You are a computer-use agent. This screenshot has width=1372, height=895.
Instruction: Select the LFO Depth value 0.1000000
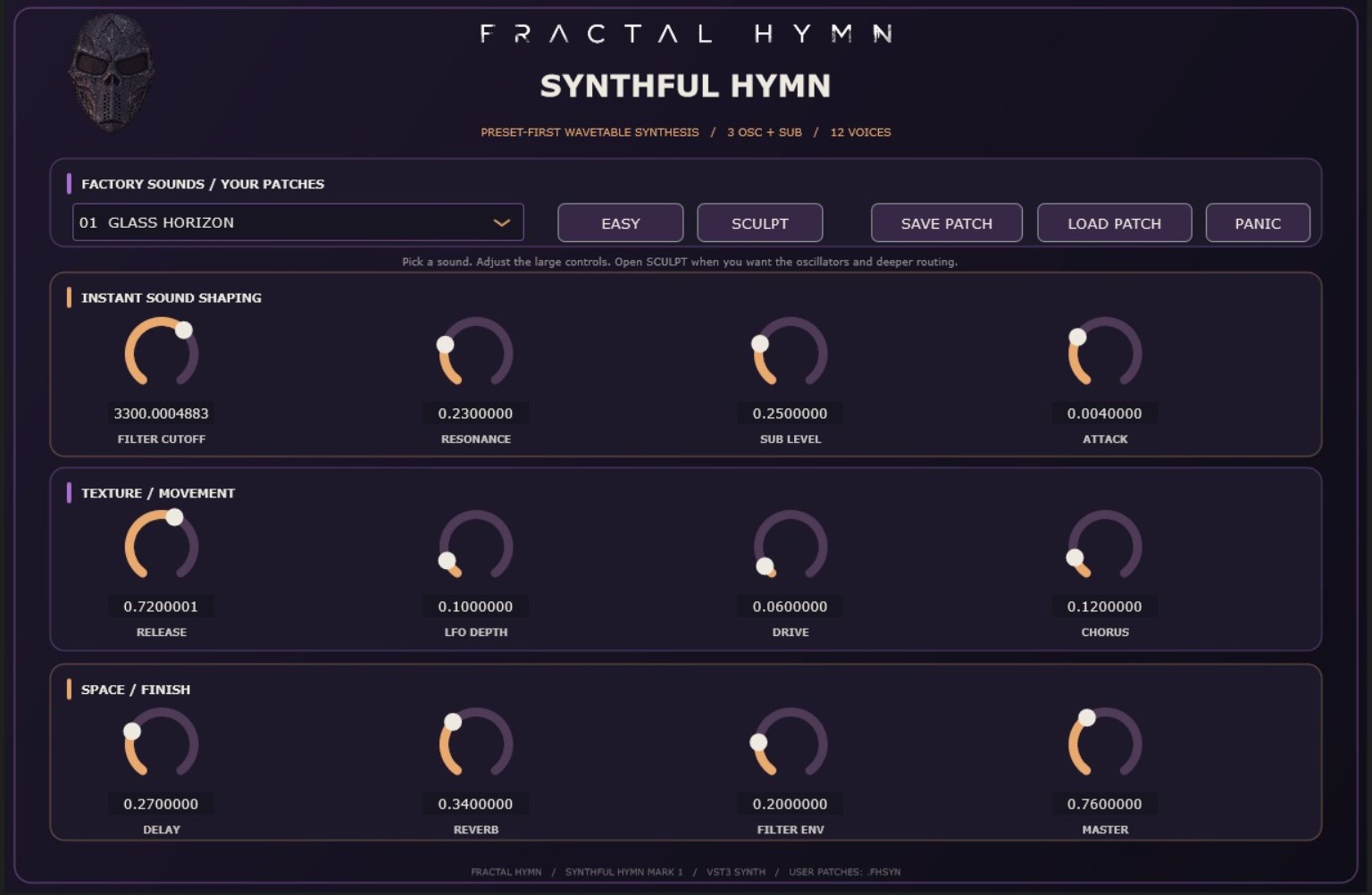point(476,606)
